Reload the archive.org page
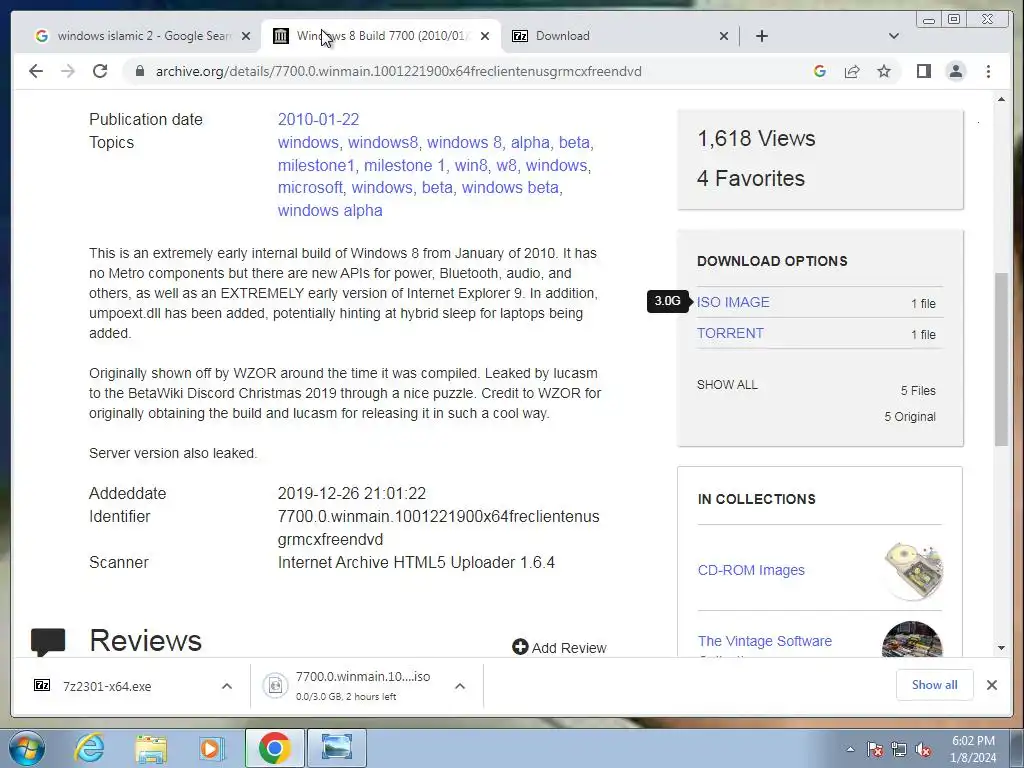 pos(100,71)
